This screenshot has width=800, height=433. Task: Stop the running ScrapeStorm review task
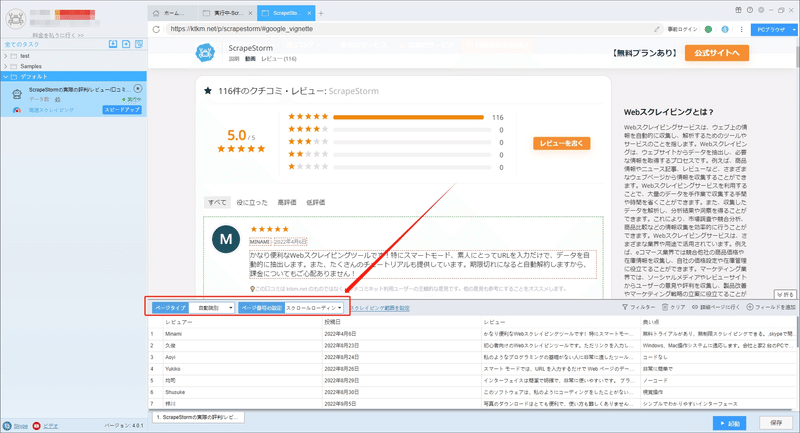click(x=138, y=88)
